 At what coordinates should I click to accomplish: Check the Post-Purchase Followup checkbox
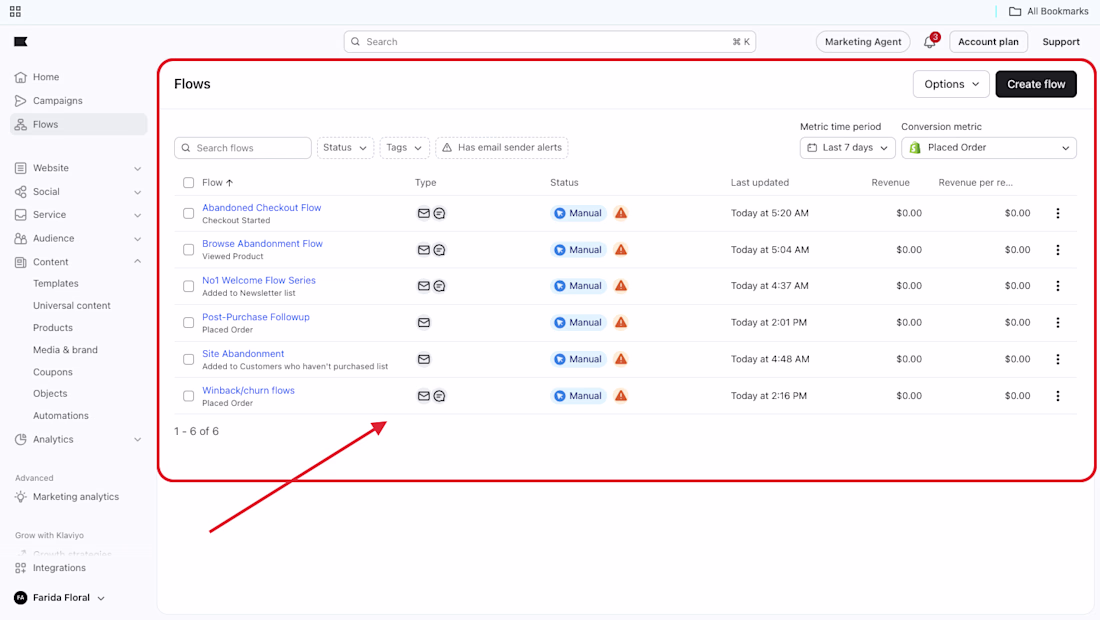(x=189, y=323)
